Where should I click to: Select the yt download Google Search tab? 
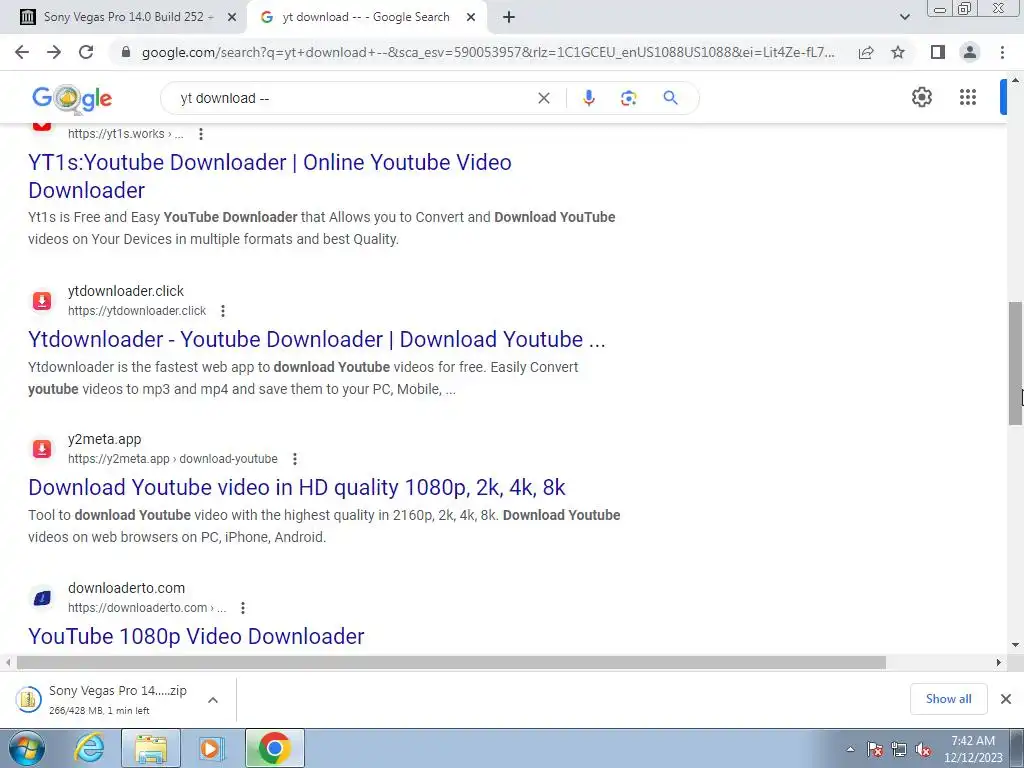pyautogui.click(x=366, y=17)
